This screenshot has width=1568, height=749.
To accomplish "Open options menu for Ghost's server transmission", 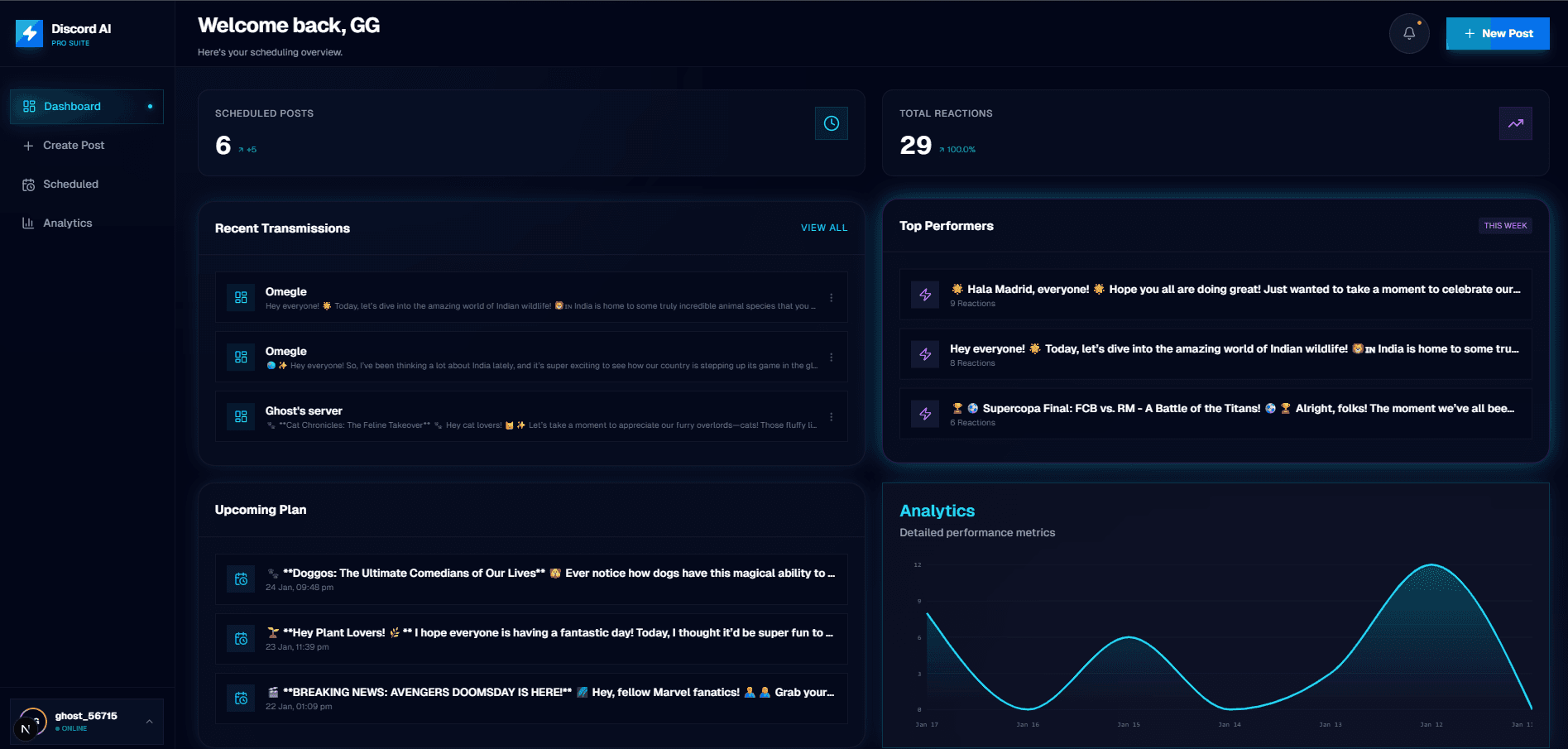I will (x=832, y=416).
